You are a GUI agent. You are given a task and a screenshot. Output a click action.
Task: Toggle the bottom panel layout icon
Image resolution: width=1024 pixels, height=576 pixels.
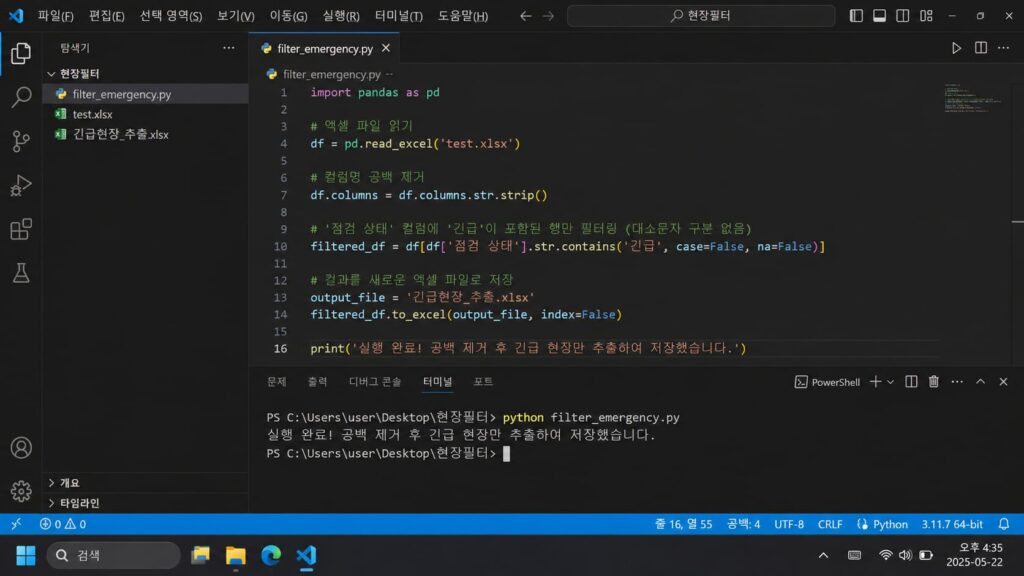pyautogui.click(x=880, y=16)
